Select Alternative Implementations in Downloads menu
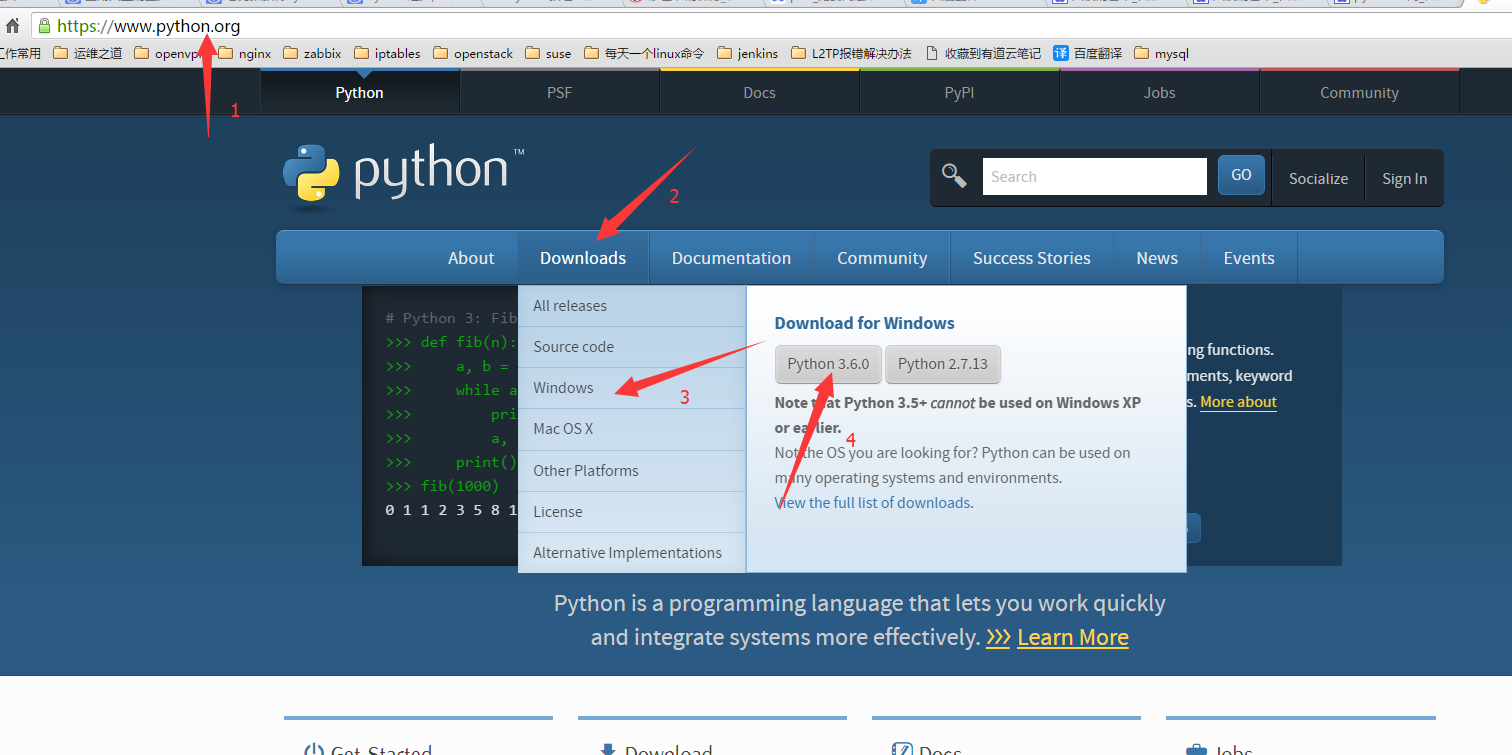This screenshot has height=755, width=1512. tap(632, 553)
